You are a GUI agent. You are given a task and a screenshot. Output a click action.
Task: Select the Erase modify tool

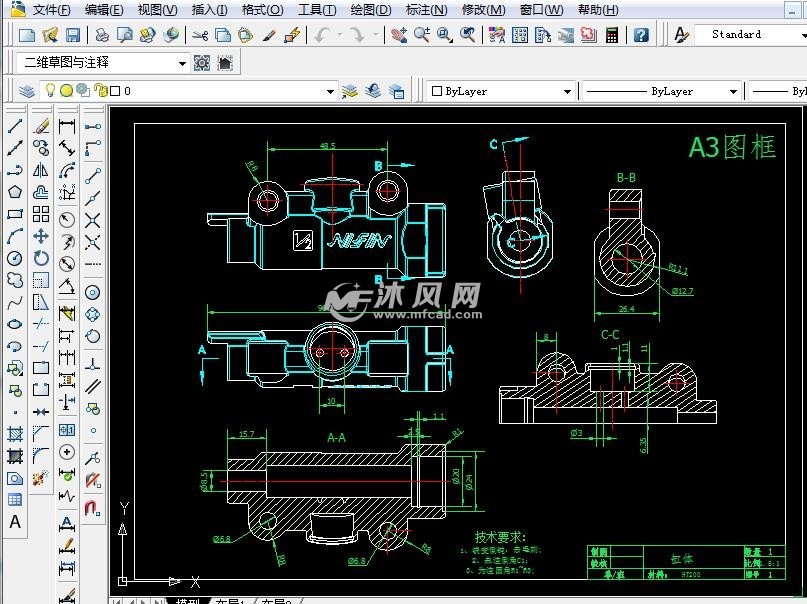(x=41, y=127)
